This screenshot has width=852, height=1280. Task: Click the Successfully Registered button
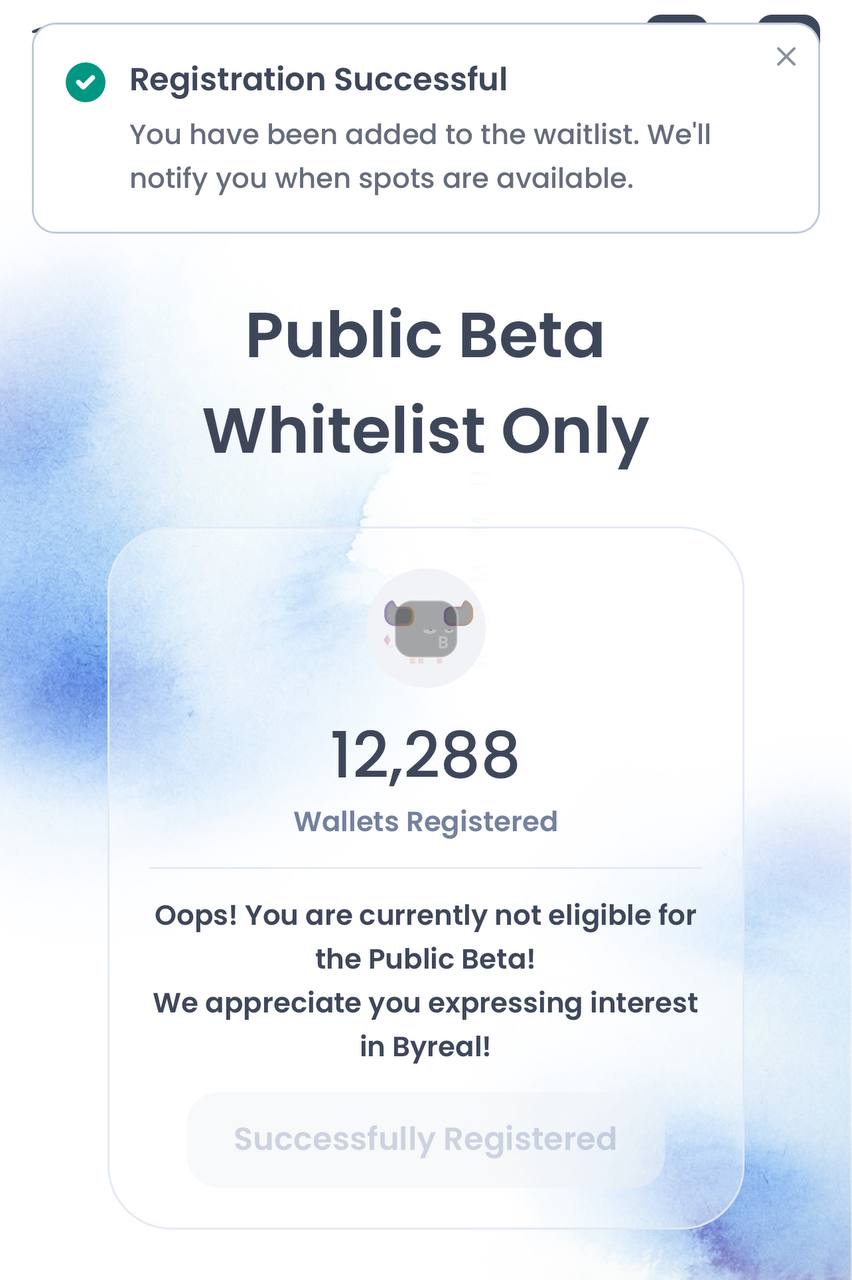(x=426, y=1139)
